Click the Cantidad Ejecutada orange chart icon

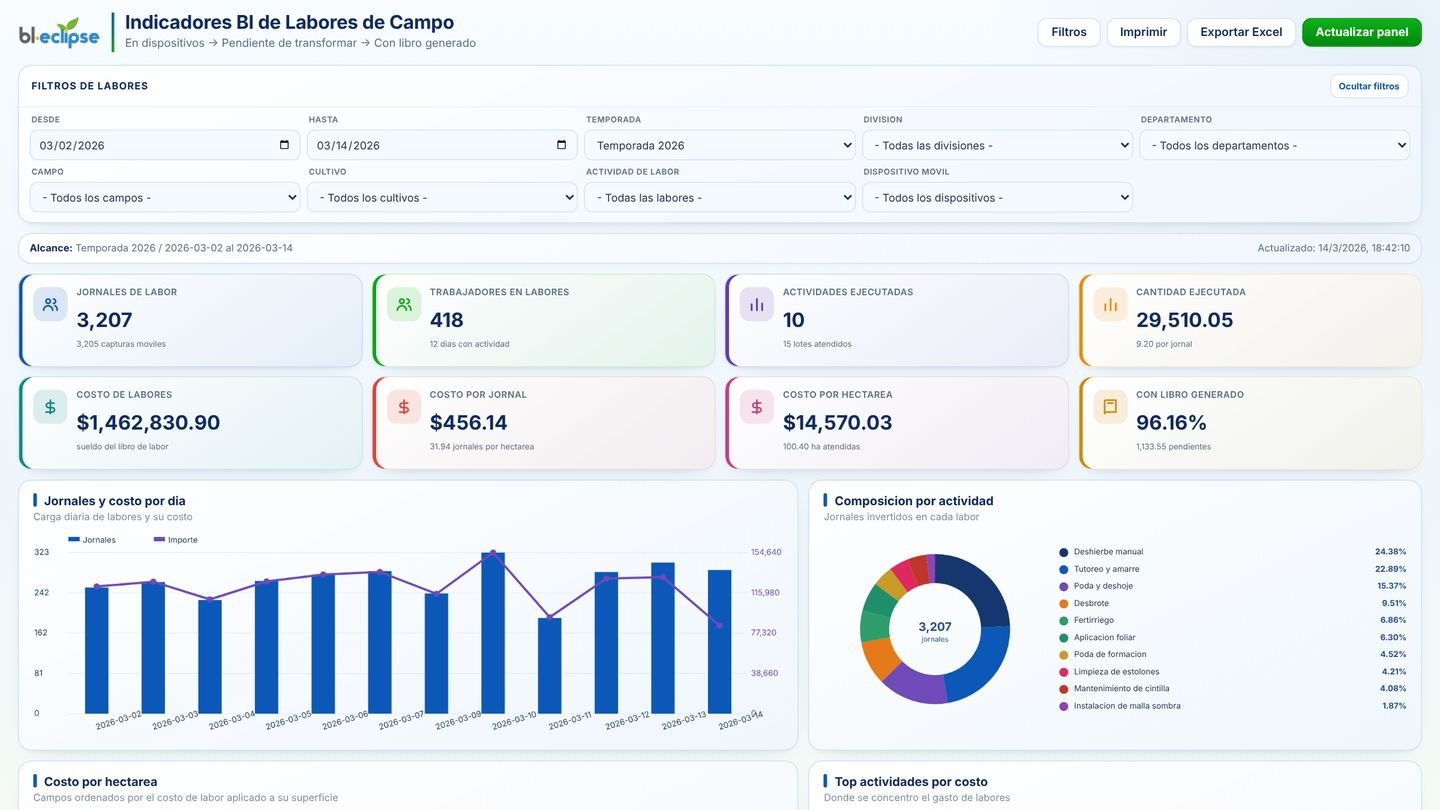pyautogui.click(x=1110, y=304)
